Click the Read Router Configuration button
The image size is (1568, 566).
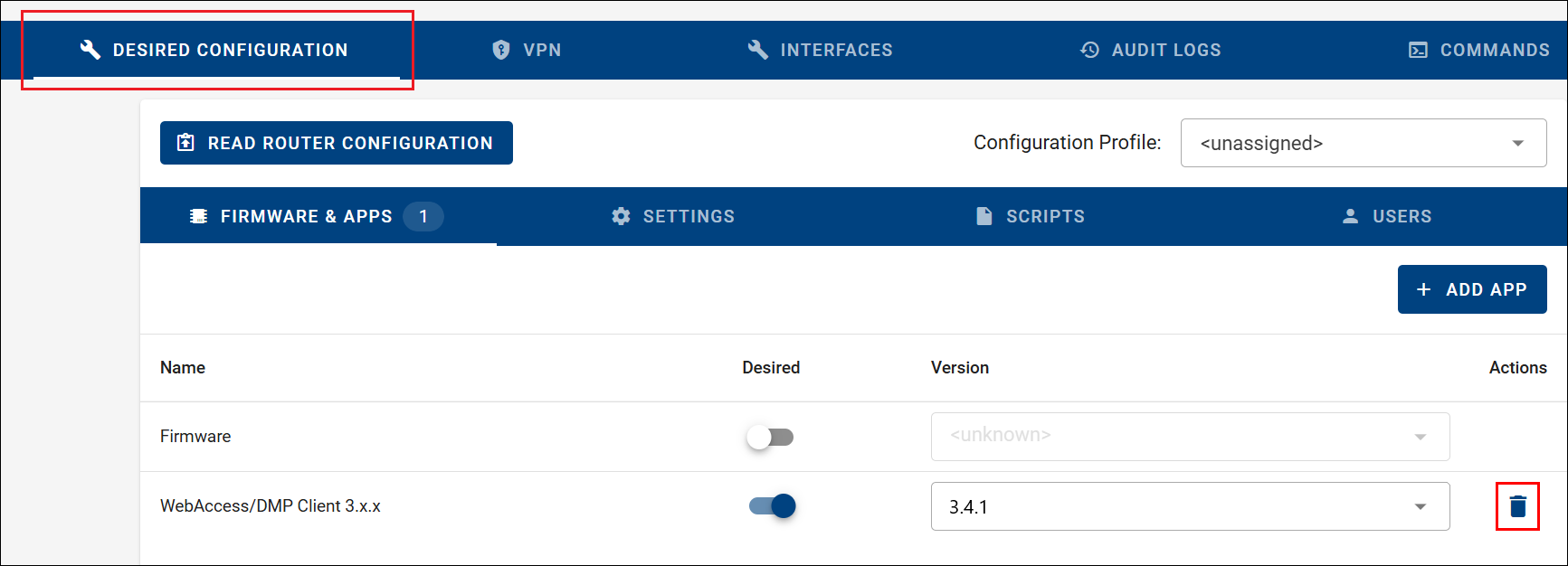pyautogui.click(x=337, y=143)
